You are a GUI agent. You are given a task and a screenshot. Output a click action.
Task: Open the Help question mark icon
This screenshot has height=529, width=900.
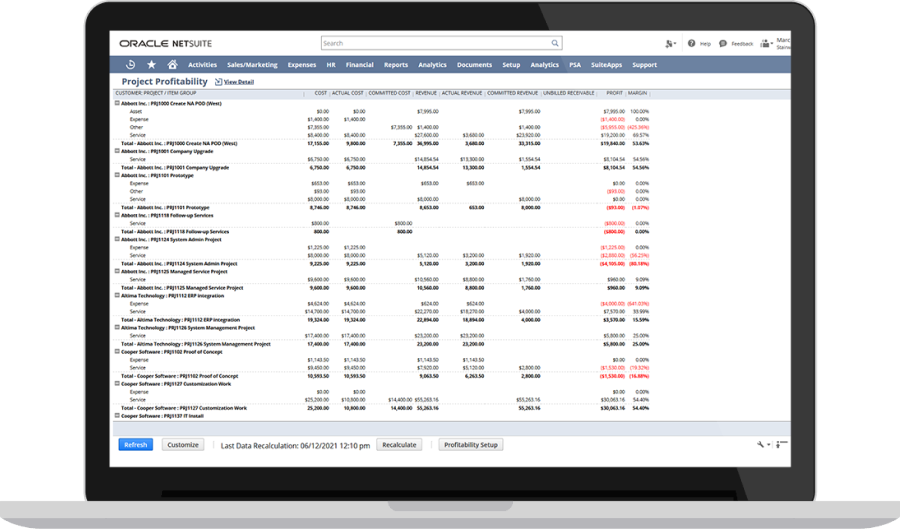pos(692,43)
